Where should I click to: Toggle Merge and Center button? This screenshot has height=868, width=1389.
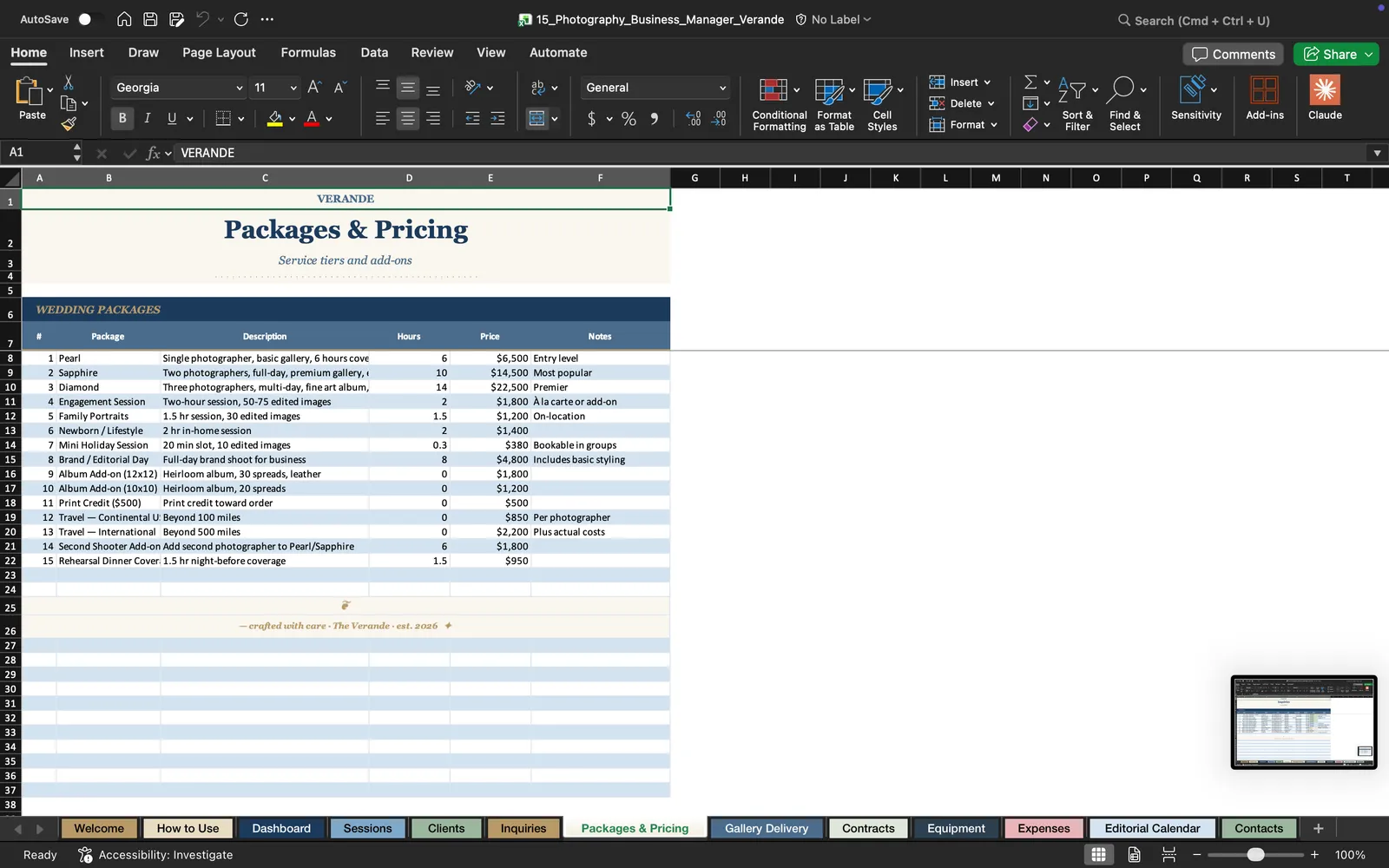[x=537, y=118]
